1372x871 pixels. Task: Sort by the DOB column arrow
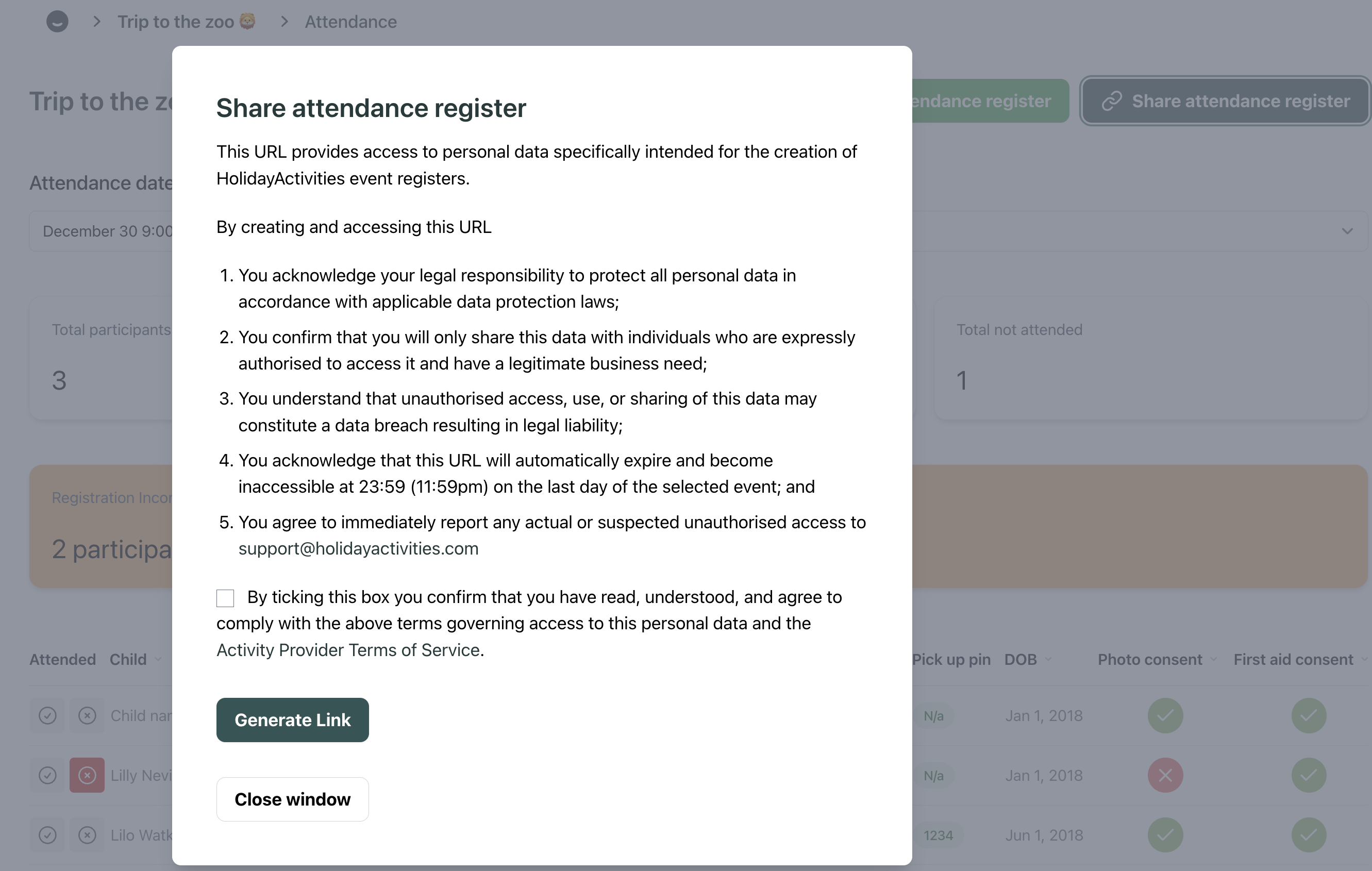pyautogui.click(x=1048, y=660)
